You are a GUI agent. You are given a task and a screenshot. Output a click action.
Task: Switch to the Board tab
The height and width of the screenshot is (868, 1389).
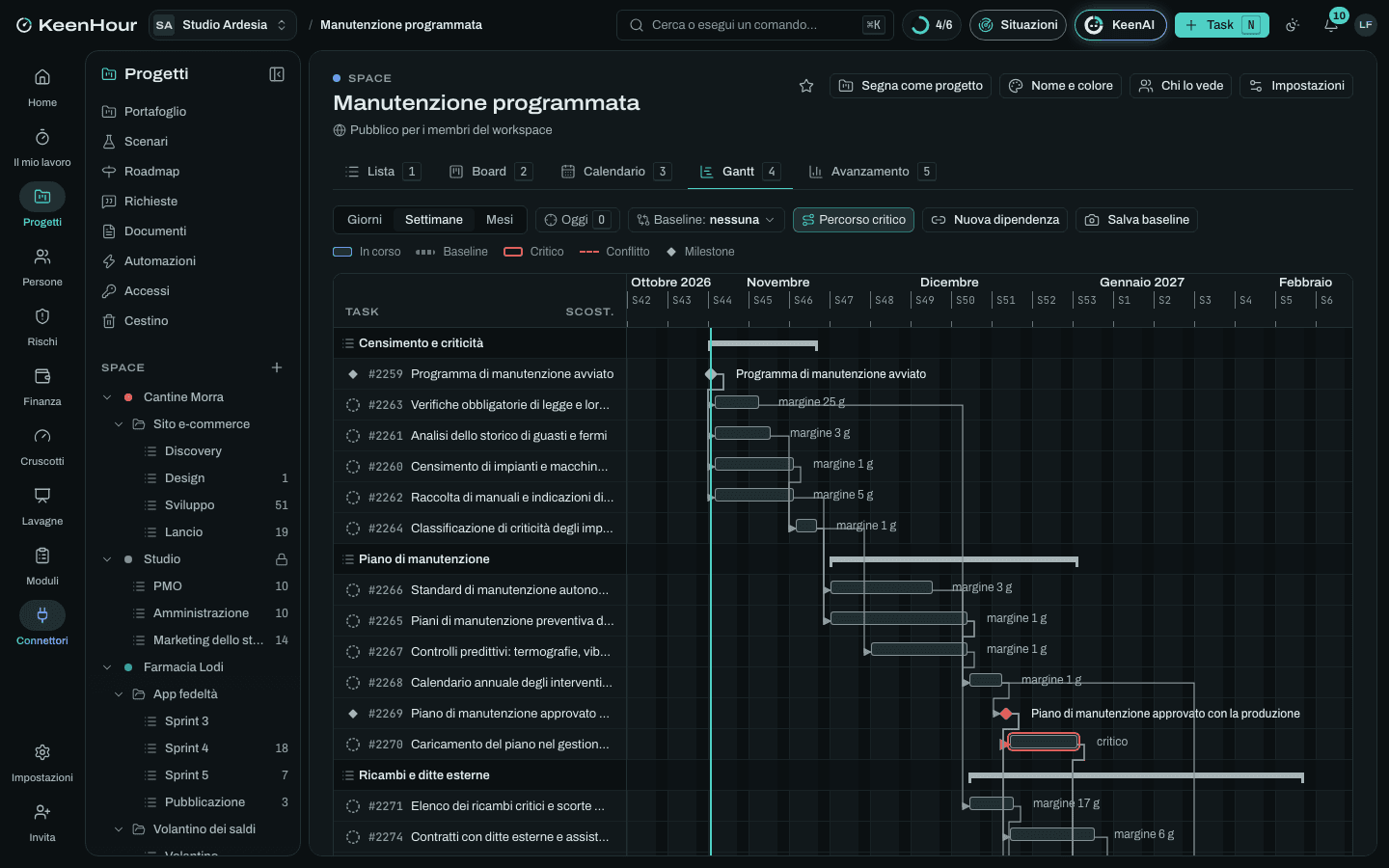click(x=490, y=172)
